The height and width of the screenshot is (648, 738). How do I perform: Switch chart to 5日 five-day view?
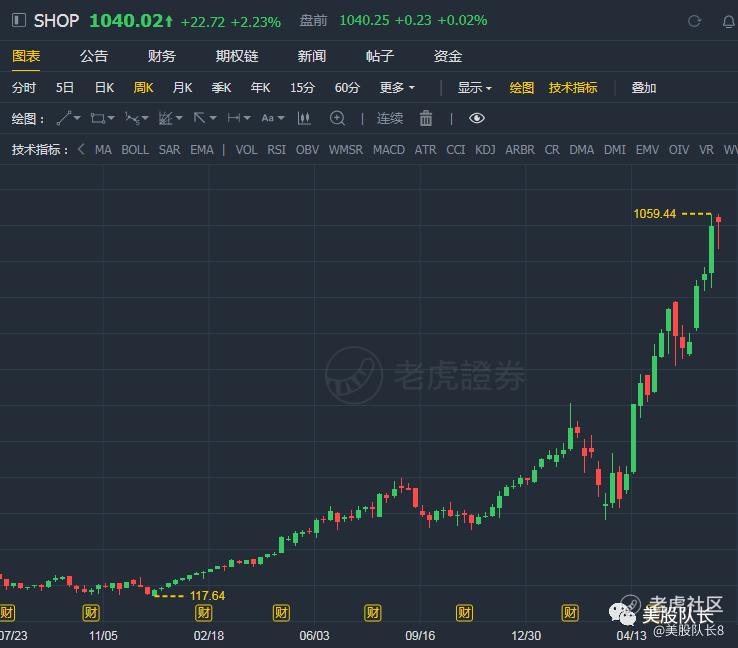pos(64,88)
